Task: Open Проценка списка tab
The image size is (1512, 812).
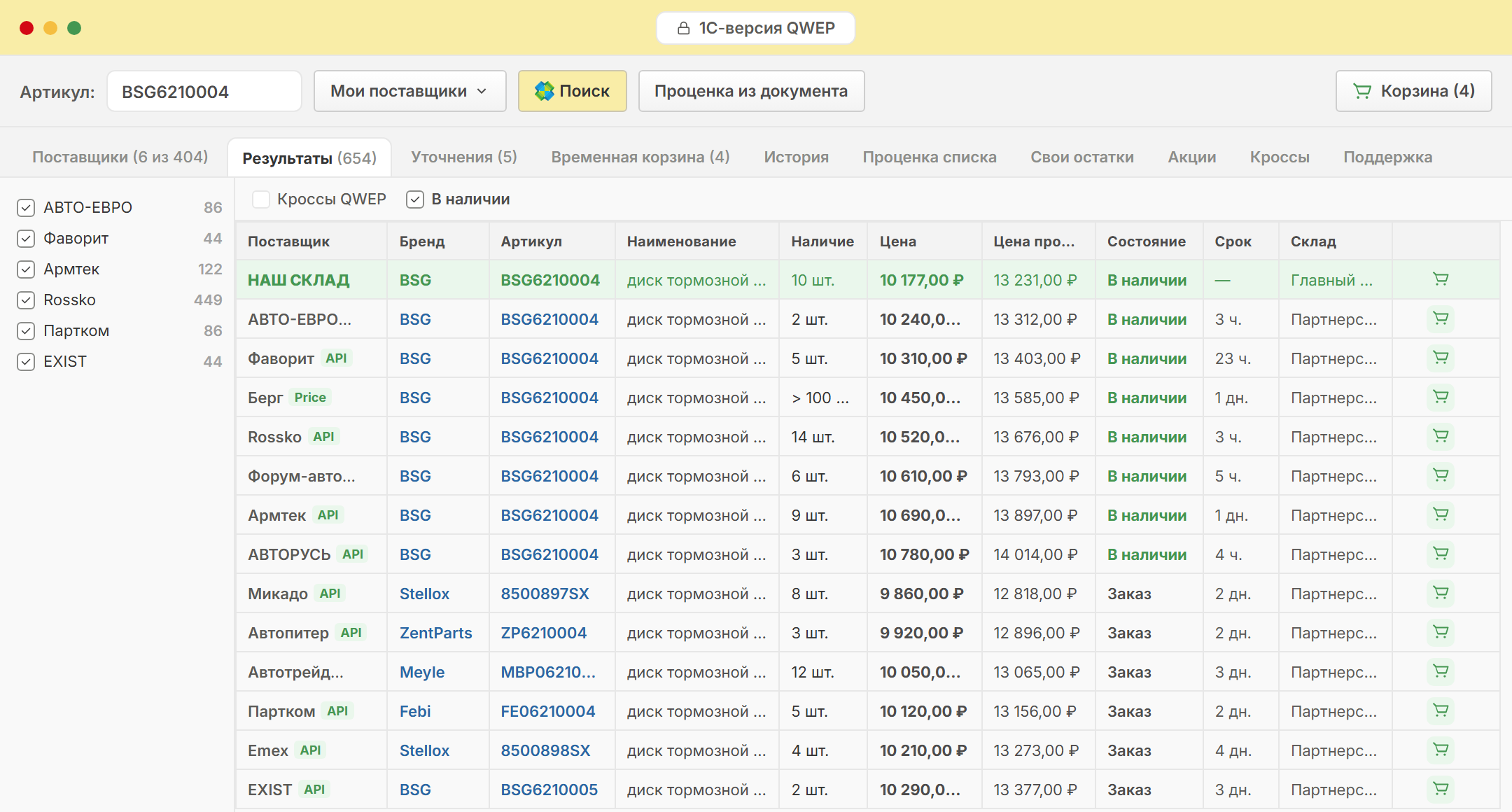Action: [x=930, y=157]
